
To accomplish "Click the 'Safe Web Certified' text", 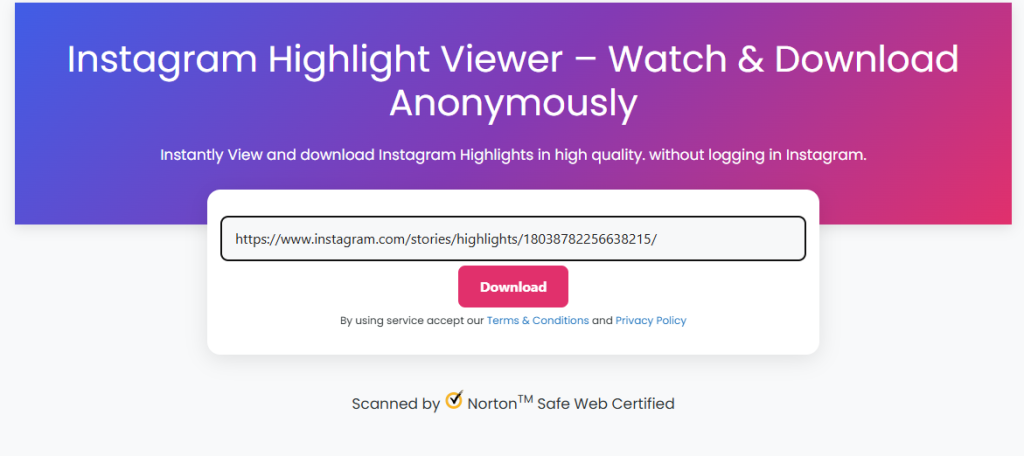I will click(x=605, y=404).
